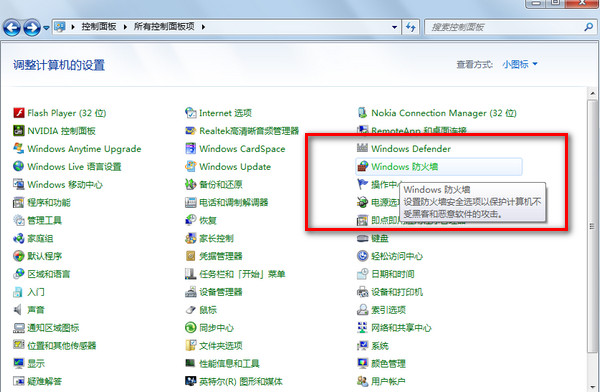Screen dimensions: 600x392
Task: Open the 设备管理器 icon
Action: click(x=191, y=292)
